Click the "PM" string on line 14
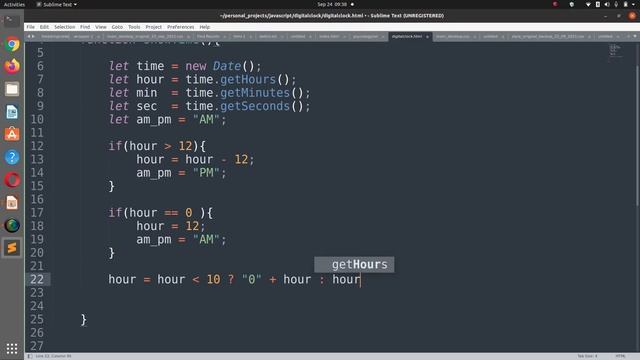The image size is (640, 360). [206, 173]
